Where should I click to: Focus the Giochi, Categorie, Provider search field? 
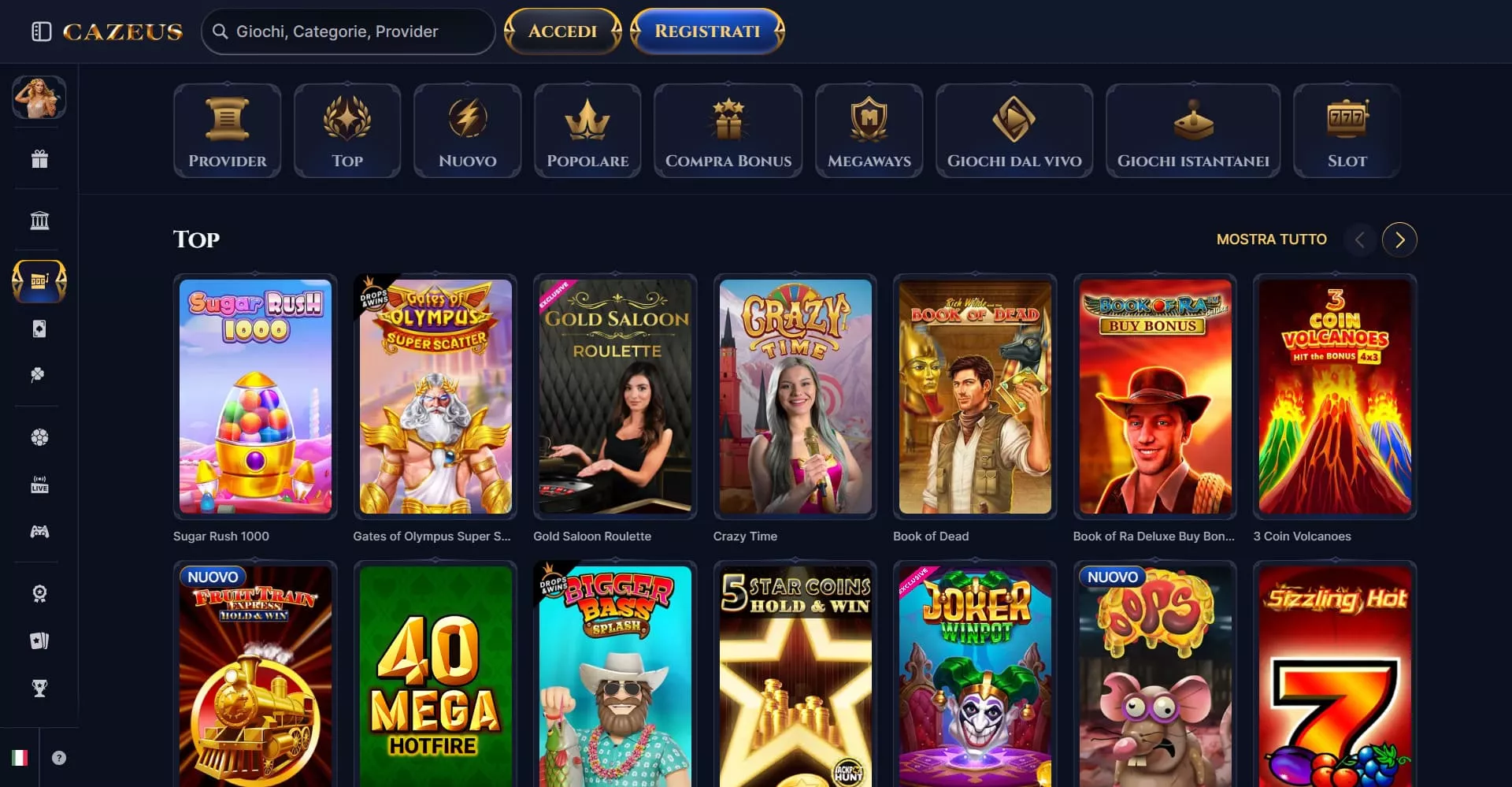pyautogui.click(x=348, y=32)
